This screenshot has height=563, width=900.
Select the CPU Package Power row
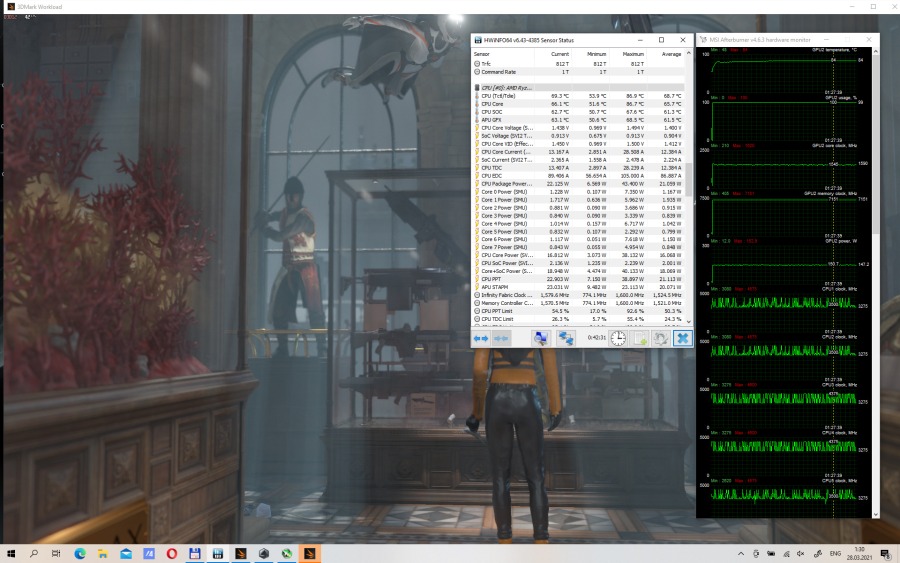[578, 184]
